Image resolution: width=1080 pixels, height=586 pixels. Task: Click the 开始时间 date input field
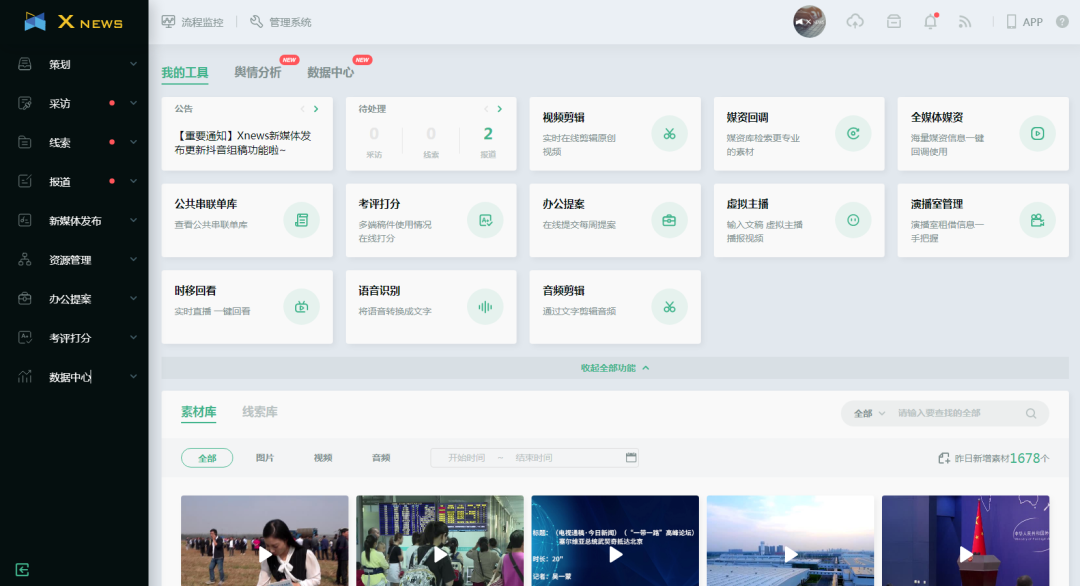pyautogui.click(x=466, y=458)
